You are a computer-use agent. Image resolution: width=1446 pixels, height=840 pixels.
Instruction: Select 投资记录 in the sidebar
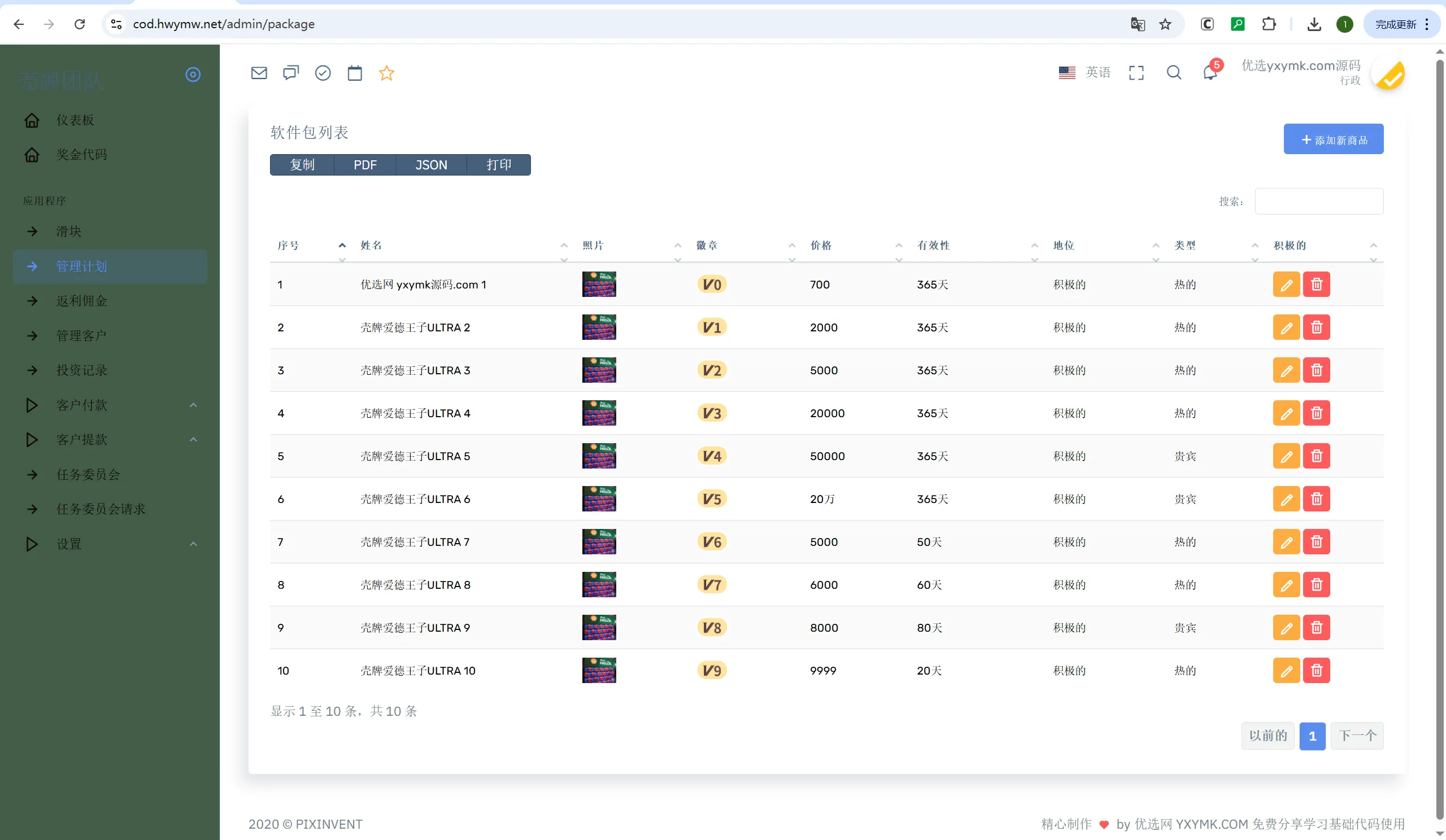[x=81, y=370]
